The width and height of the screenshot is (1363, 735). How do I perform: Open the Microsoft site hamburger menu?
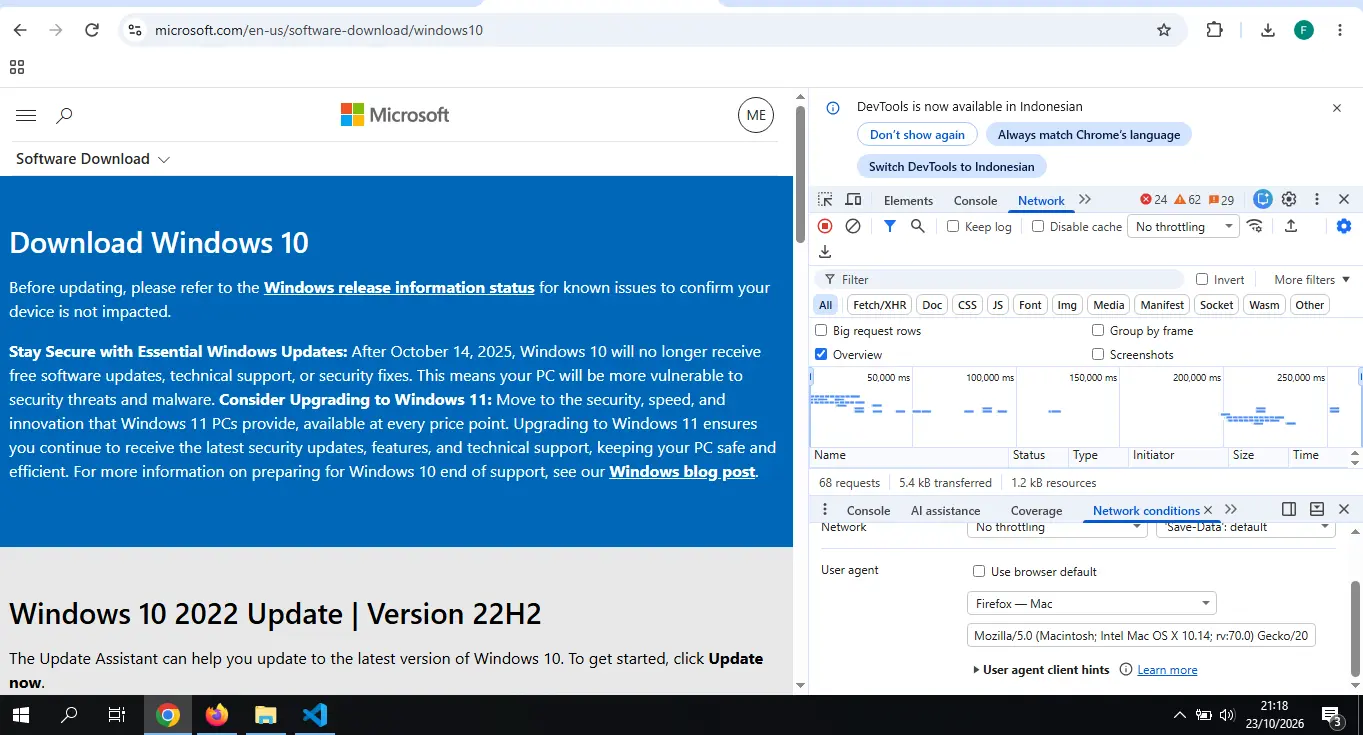(26, 115)
